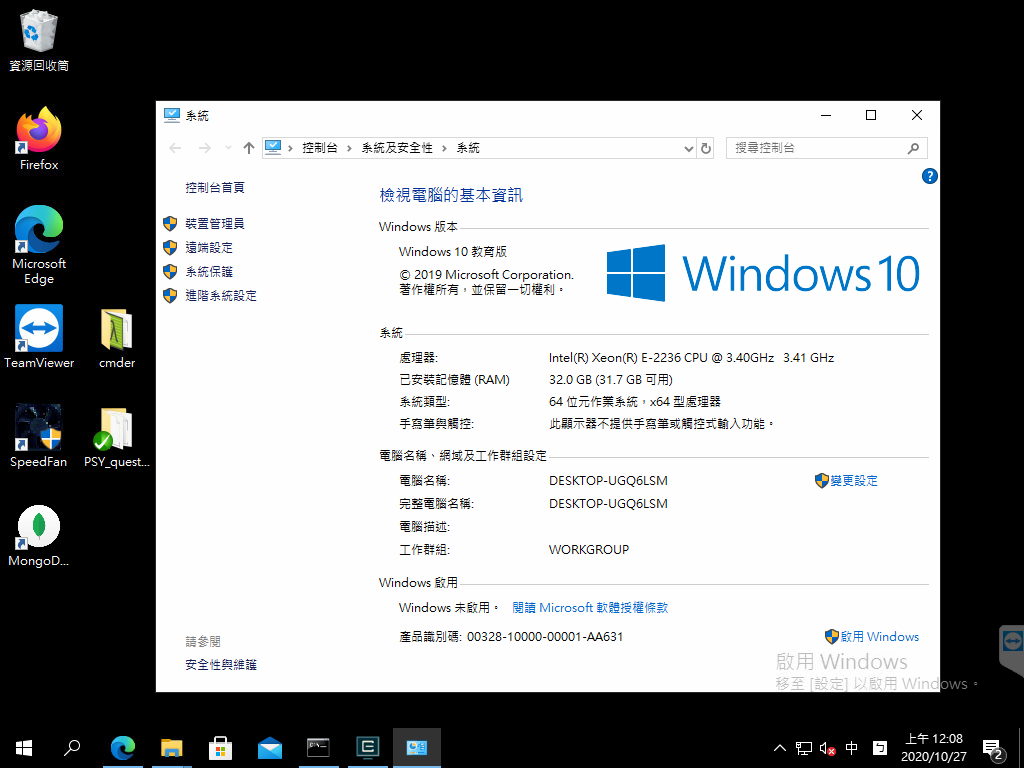Open taskbar search magnifier
Image resolution: width=1024 pixels, height=768 pixels.
pos(72,748)
